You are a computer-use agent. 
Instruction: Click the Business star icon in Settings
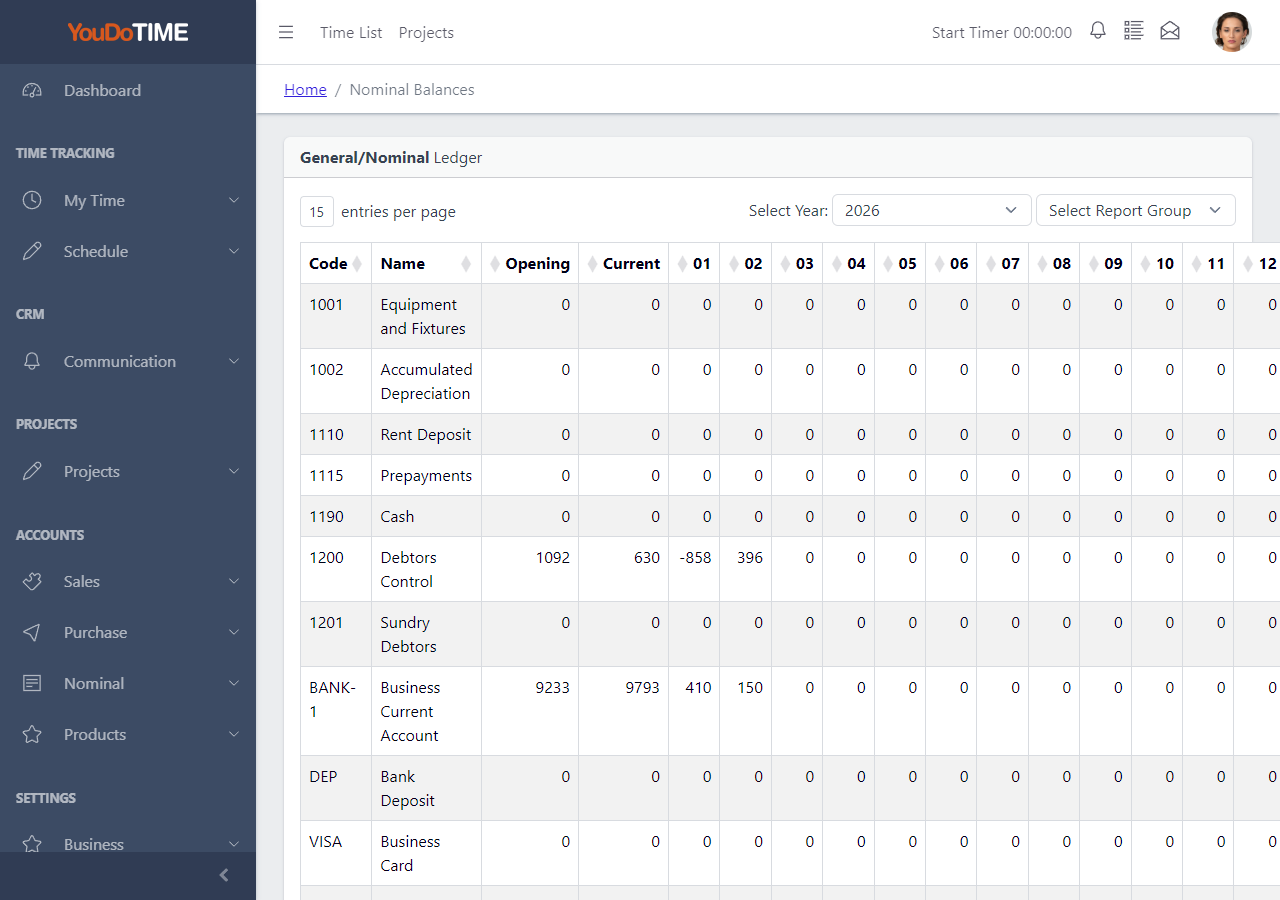[32, 844]
